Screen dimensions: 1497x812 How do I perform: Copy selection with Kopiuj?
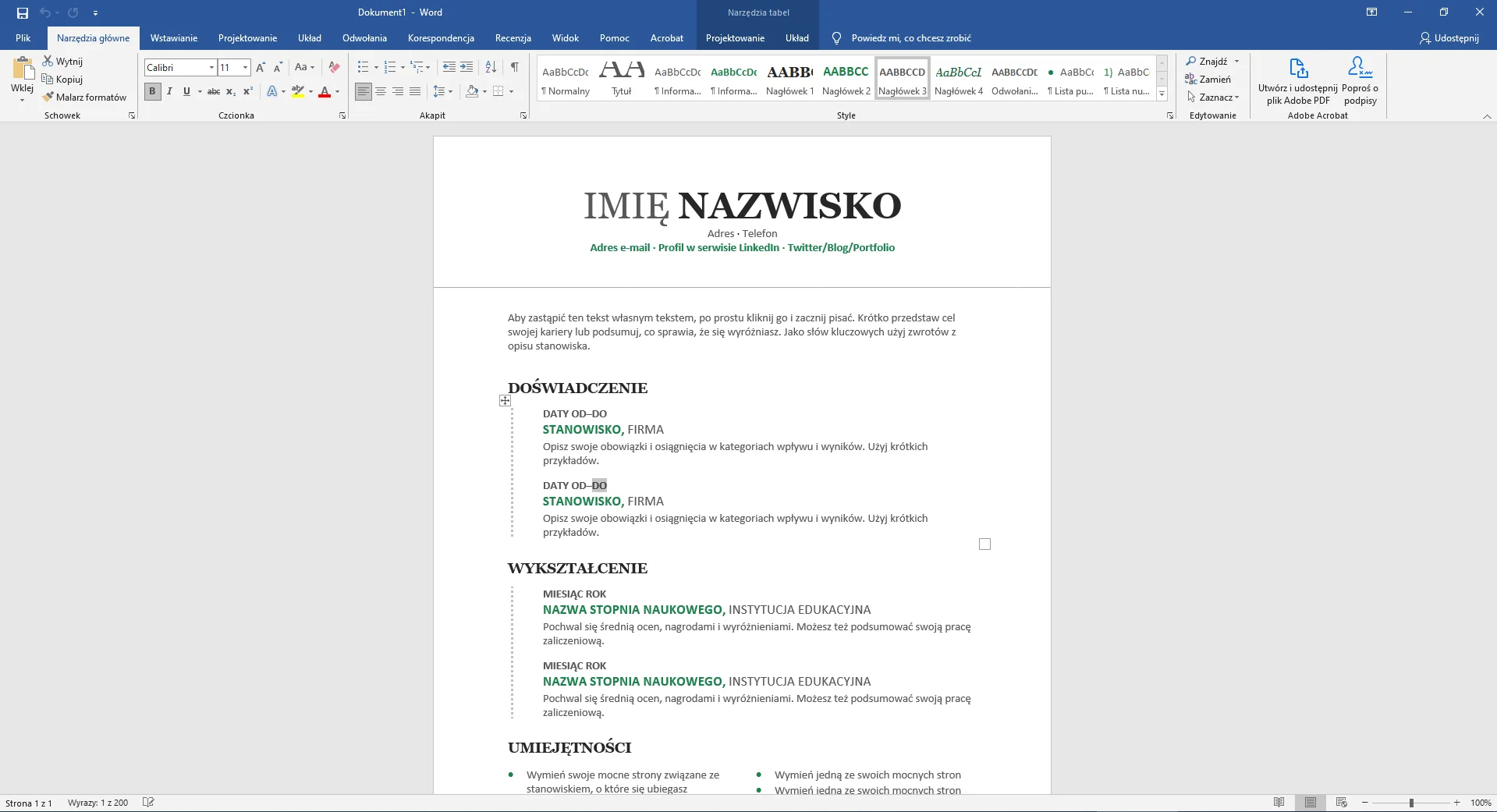tap(62, 79)
